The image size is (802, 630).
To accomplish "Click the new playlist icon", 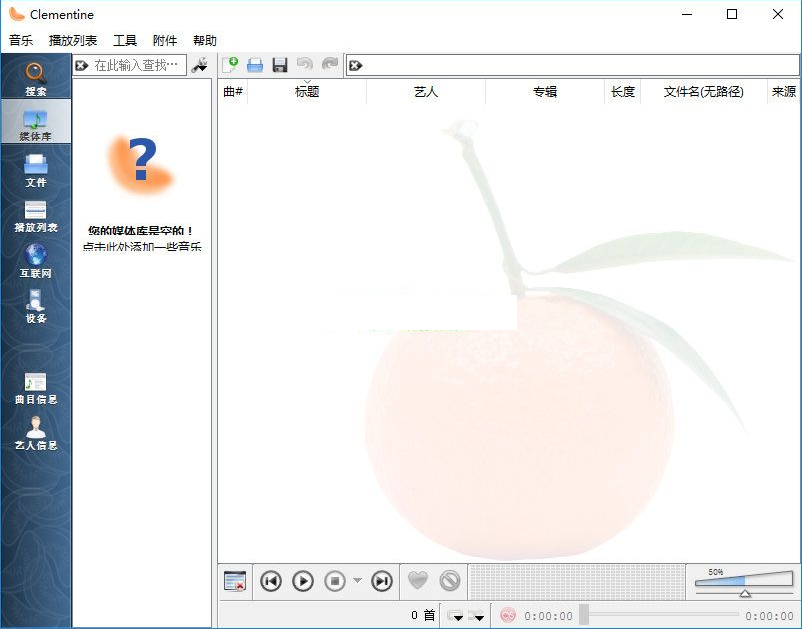I will click(230, 65).
